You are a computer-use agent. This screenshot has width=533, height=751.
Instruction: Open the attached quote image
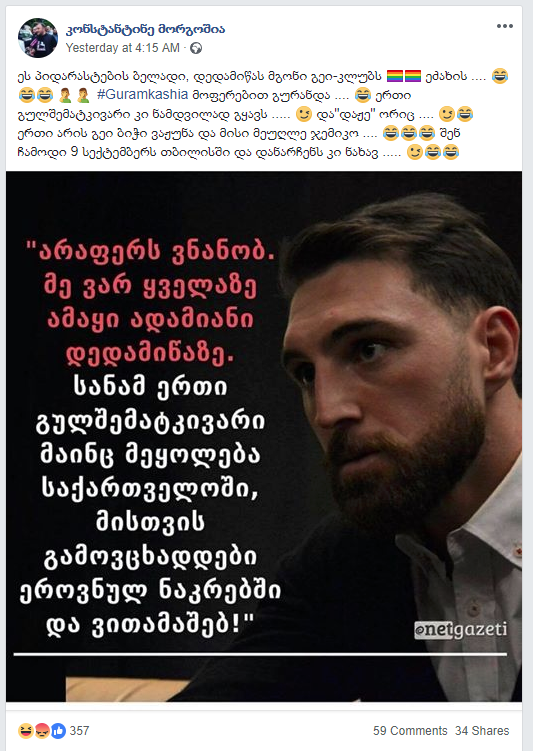(x=264, y=436)
